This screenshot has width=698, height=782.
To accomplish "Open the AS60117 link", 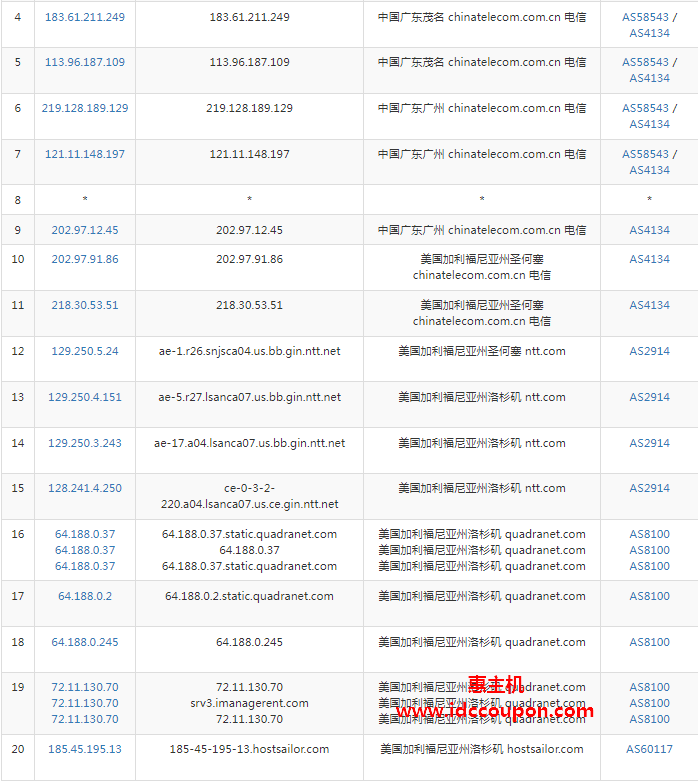I will click(x=649, y=749).
